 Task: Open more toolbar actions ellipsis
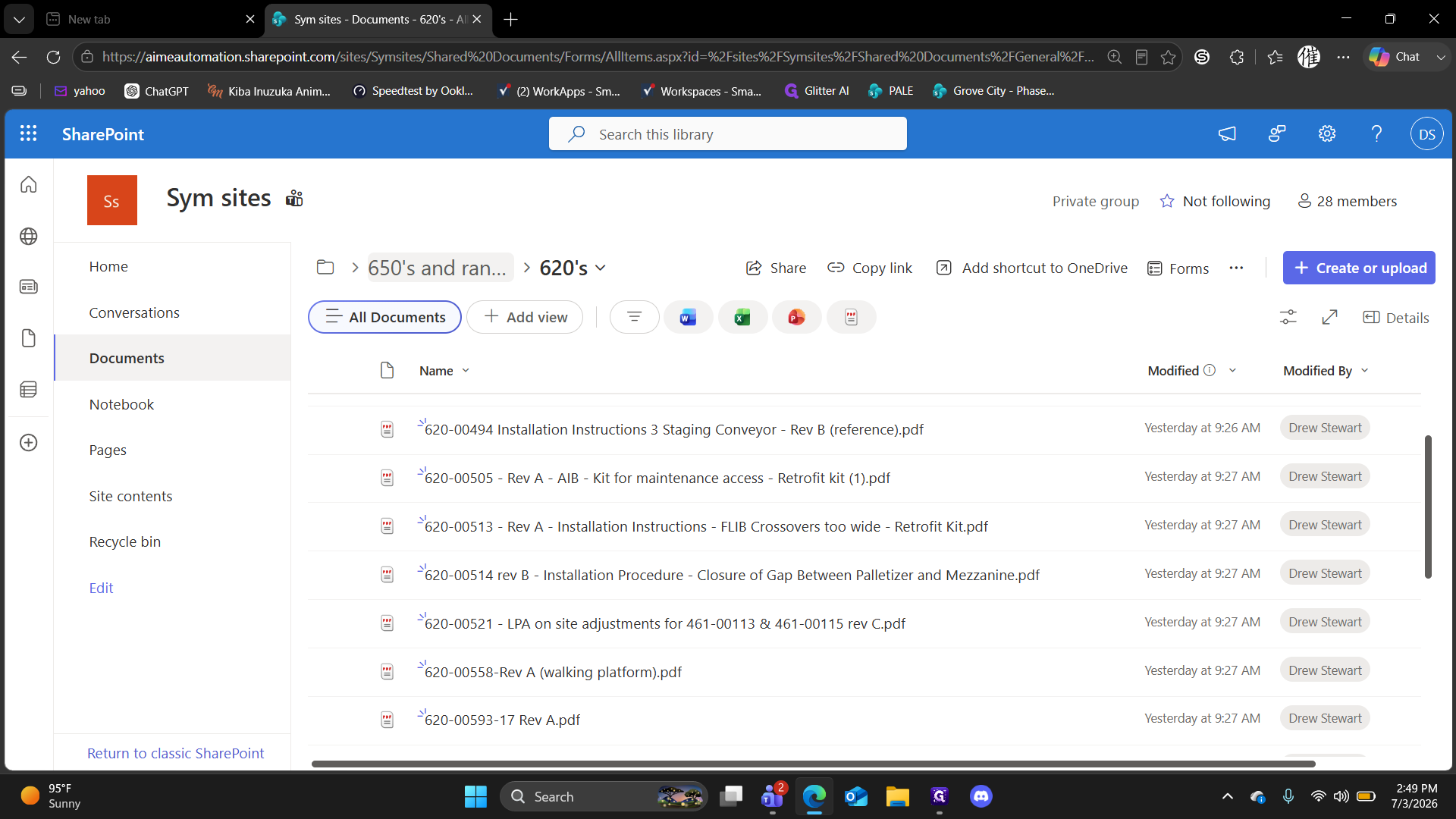tap(1236, 268)
